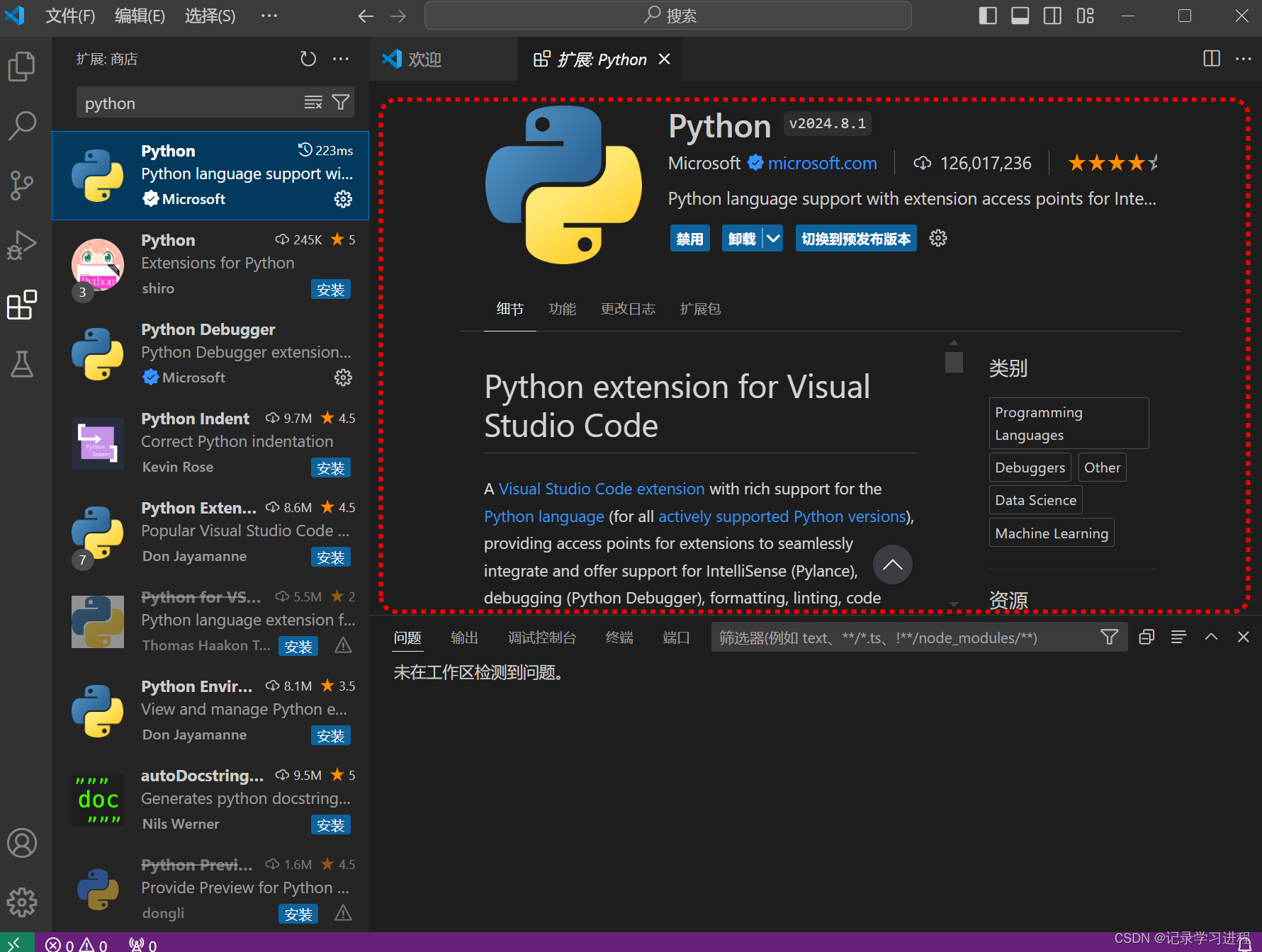This screenshot has height=952, width=1262.
Task: Open the Testing flask icon
Action: click(x=21, y=364)
